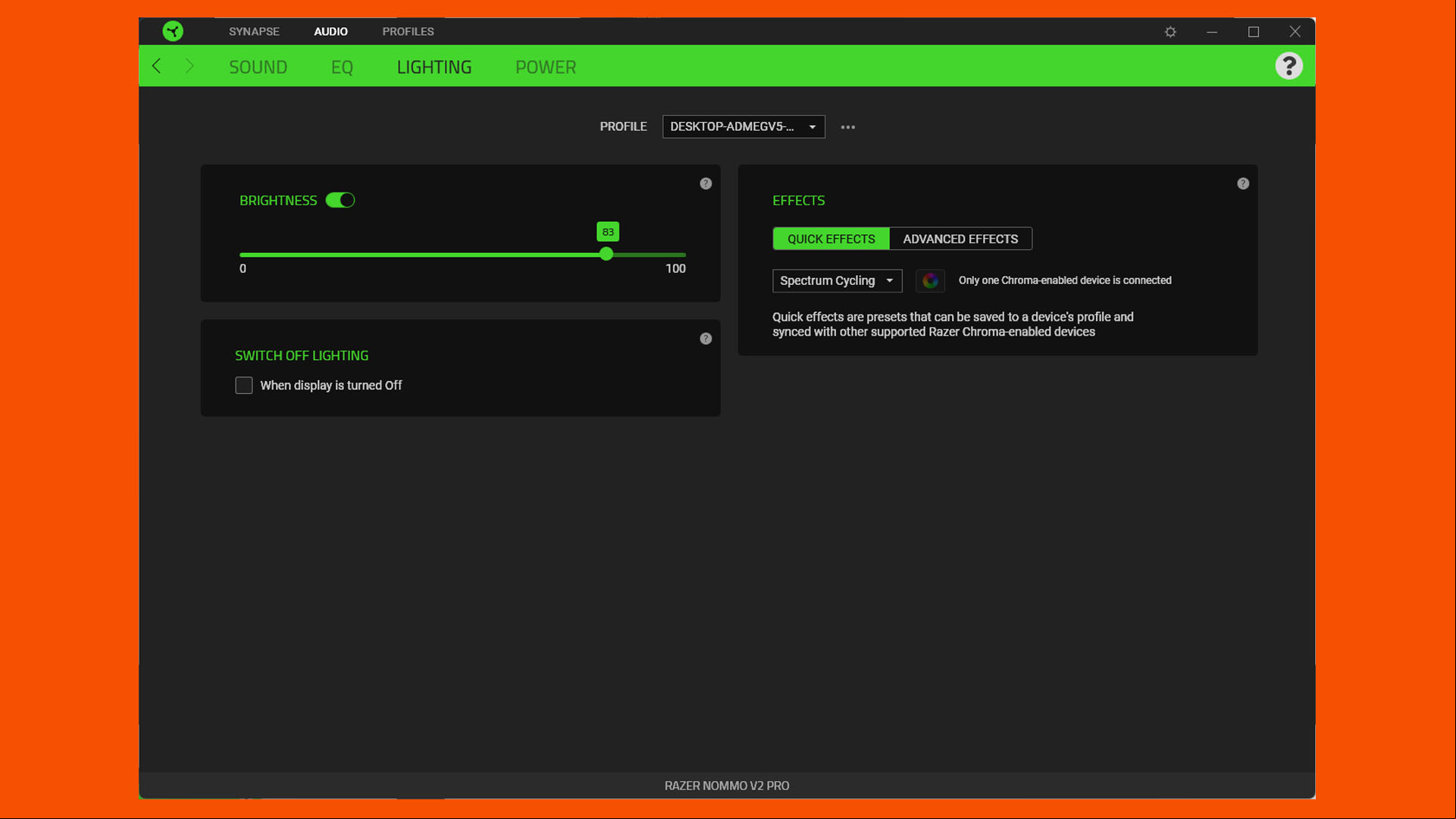Maximize the Razer Synapse window
Screen dimensions: 1456x819
[1254, 32]
